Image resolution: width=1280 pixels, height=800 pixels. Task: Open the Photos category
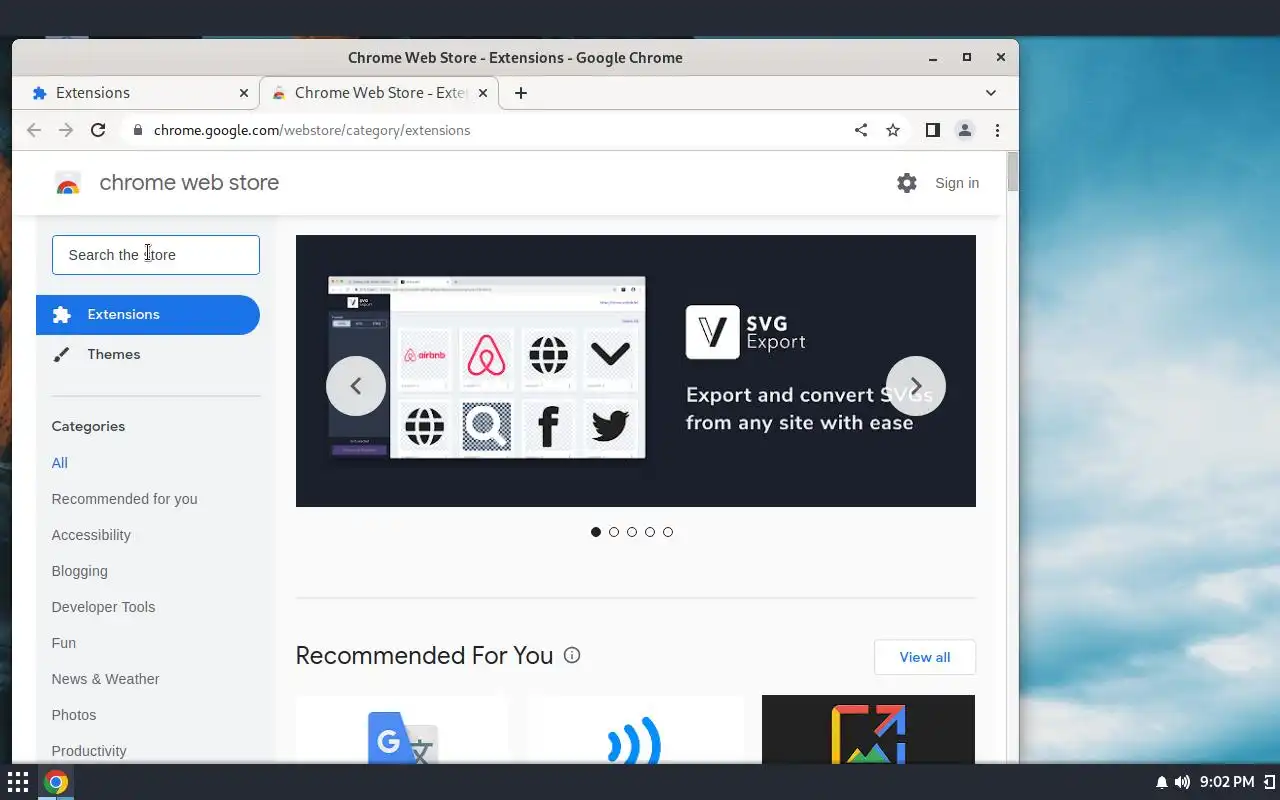pos(74,715)
